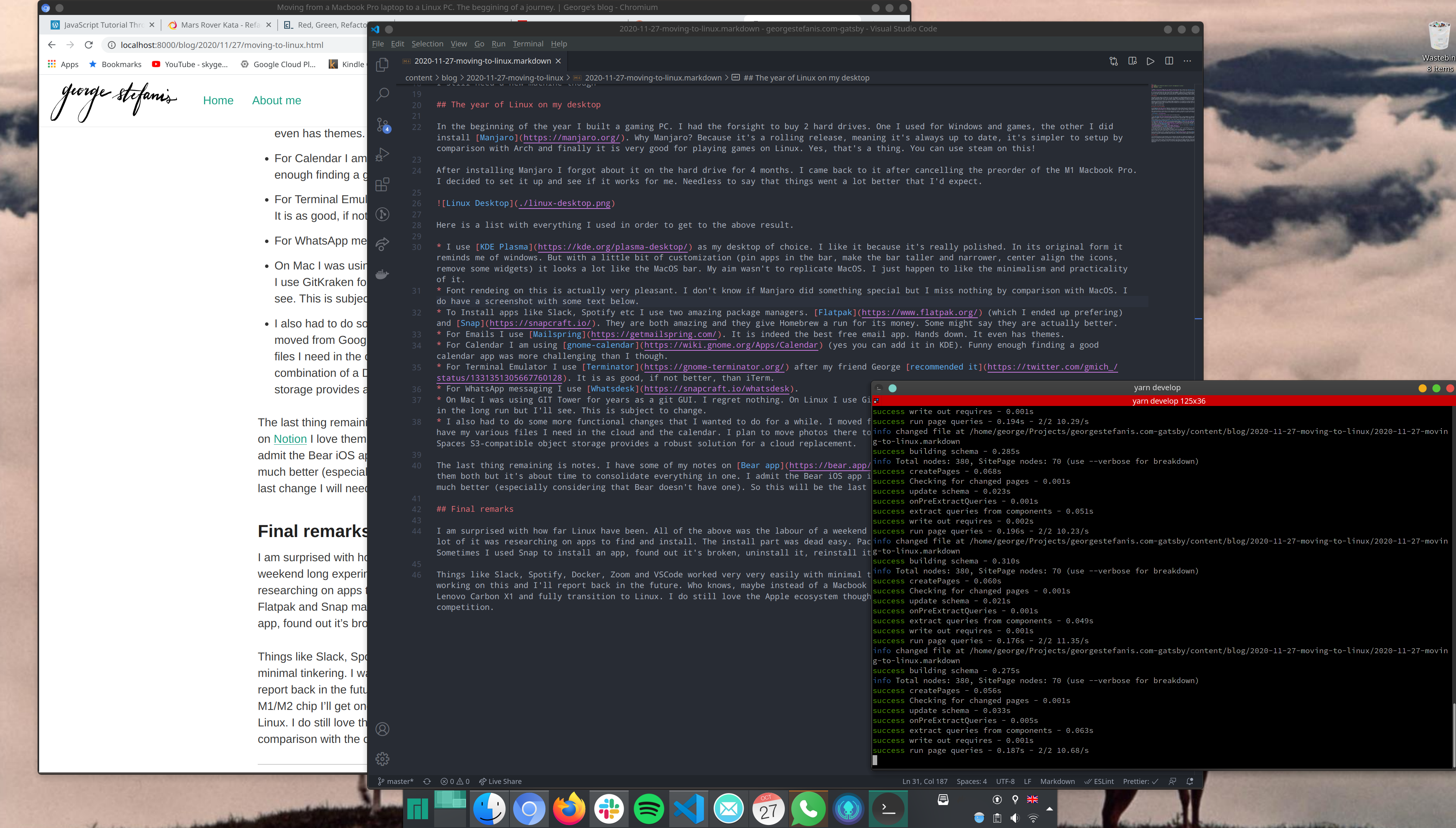
Task: Switch to the Mars Rover Kata tab
Action: coord(214,25)
